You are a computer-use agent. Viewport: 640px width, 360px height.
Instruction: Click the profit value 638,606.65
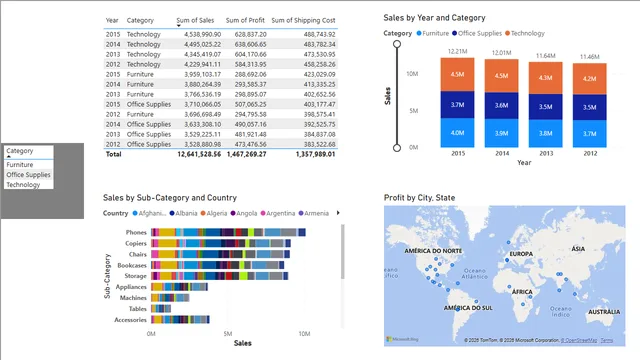(x=250, y=44)
